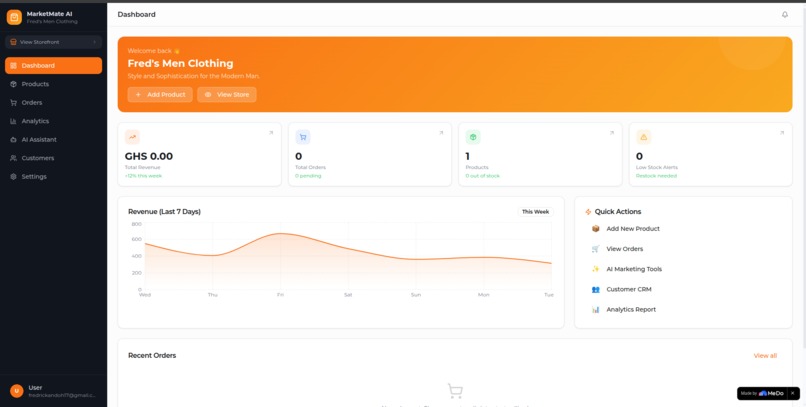The image size is (806, 407).
Task: Open Total Orders card arrow link
Action: coord(441,133)
